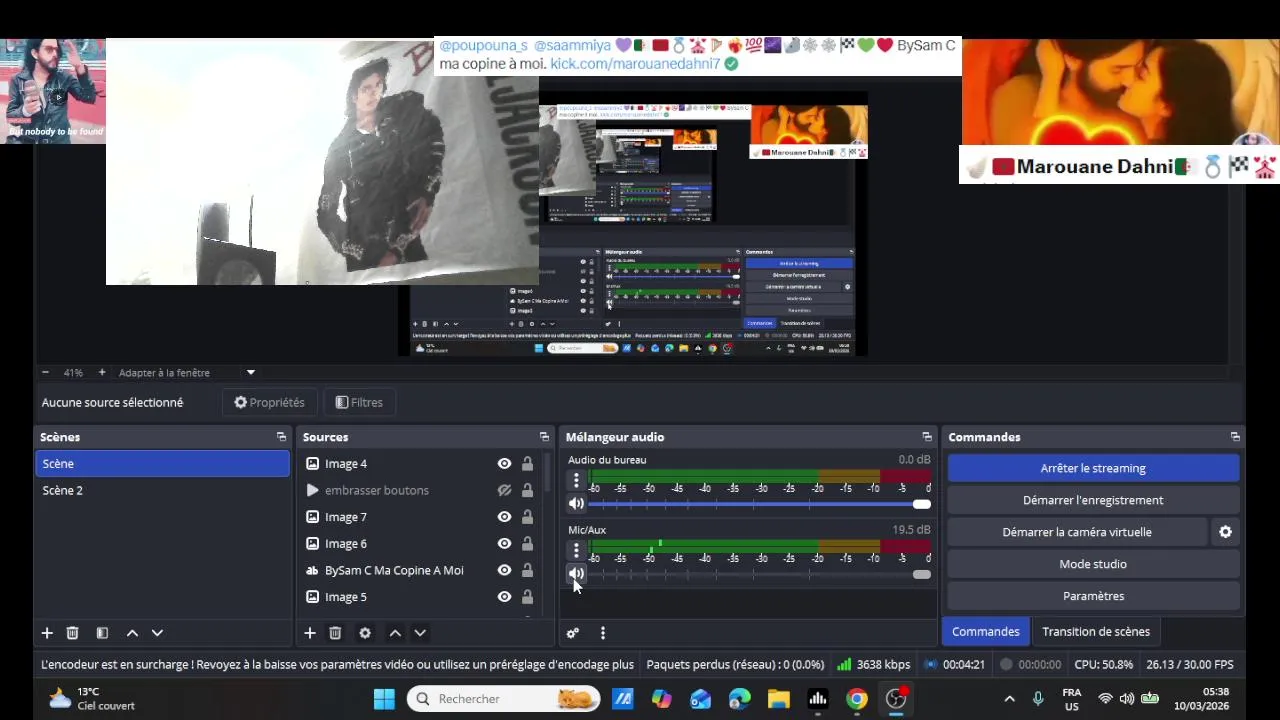The image size is (1280, 720).
Task: Move the source down in the list
Action: click(420, 633)
